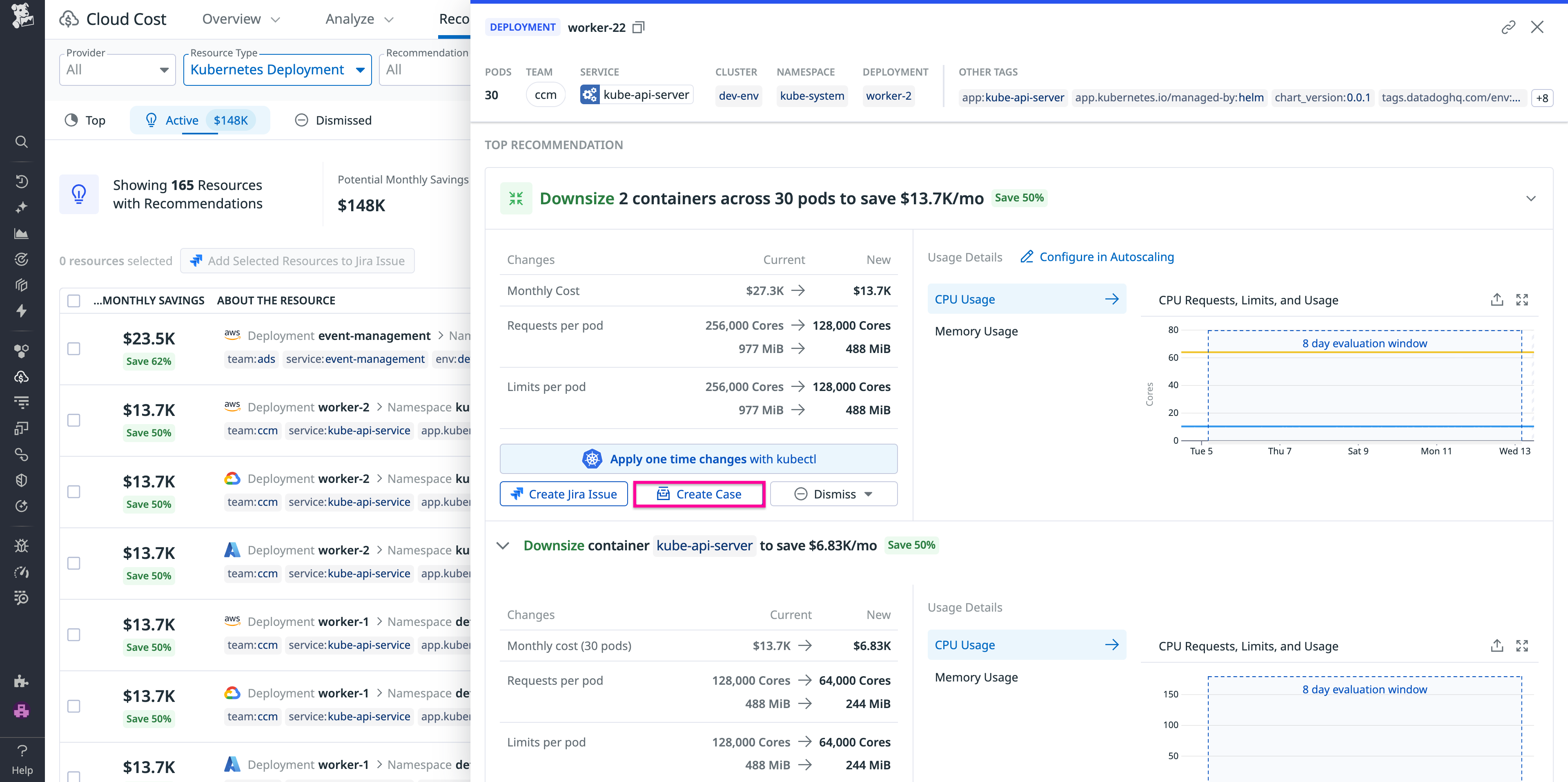
Task: Click the copy icon beside worker-22
Action: 638,27
